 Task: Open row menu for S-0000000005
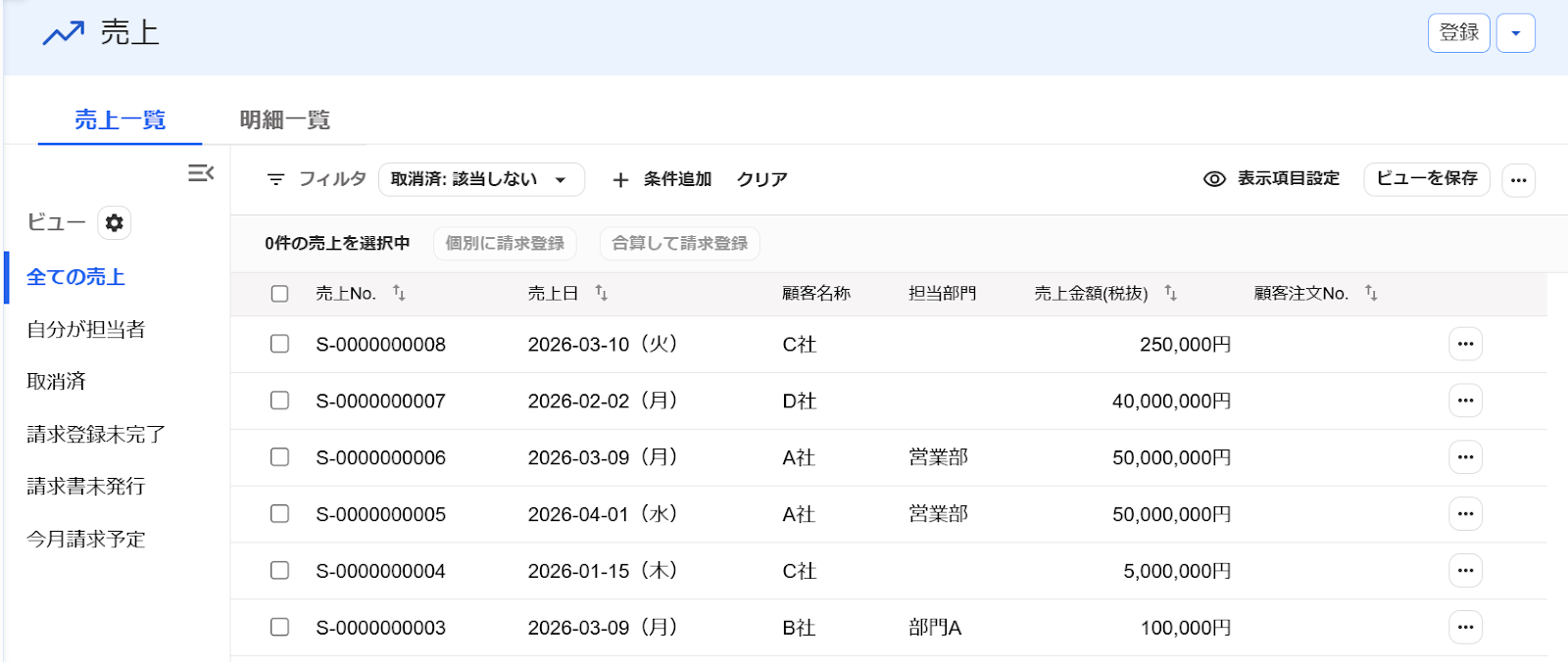(x=1465, y=514)
